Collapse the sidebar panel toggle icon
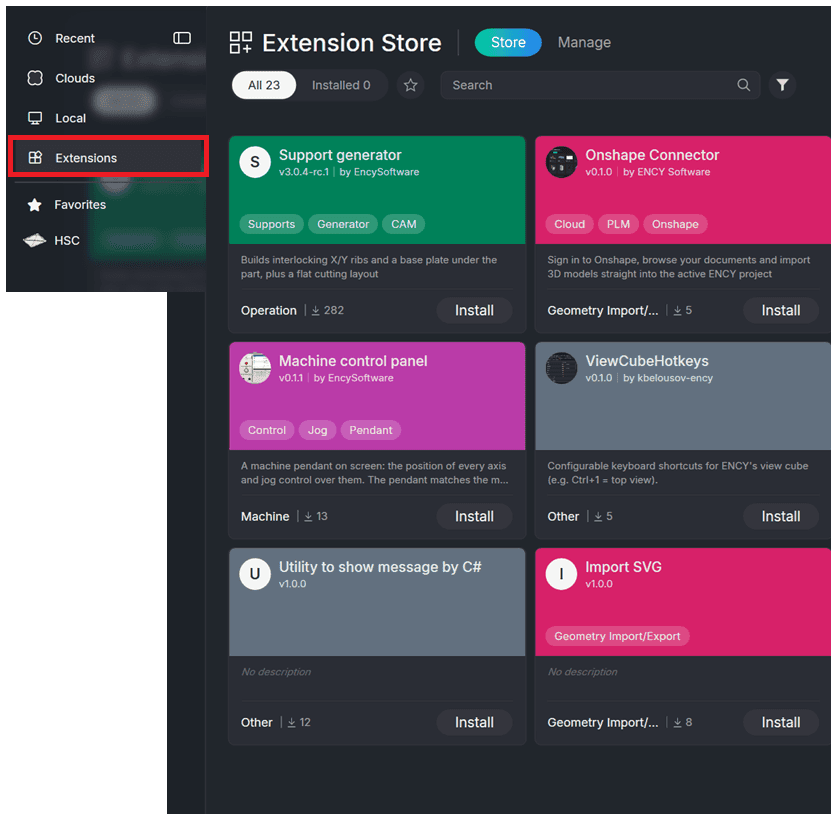 click(182, 38)
